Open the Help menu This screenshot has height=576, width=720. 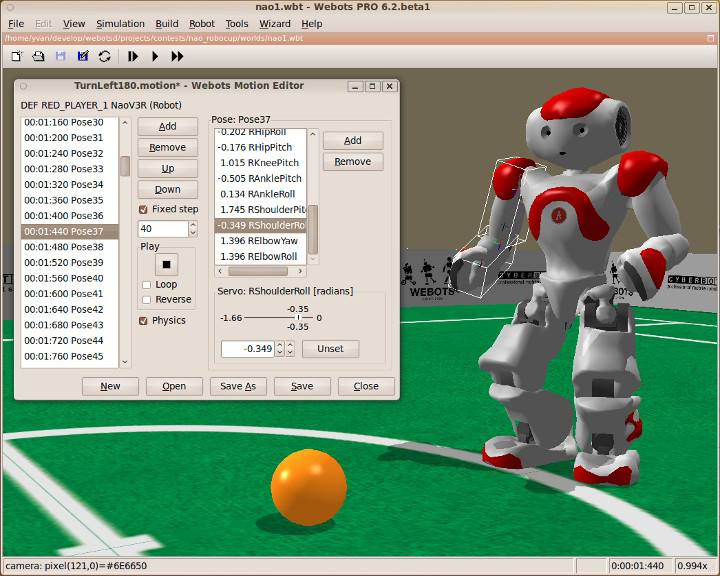(311, 24)
